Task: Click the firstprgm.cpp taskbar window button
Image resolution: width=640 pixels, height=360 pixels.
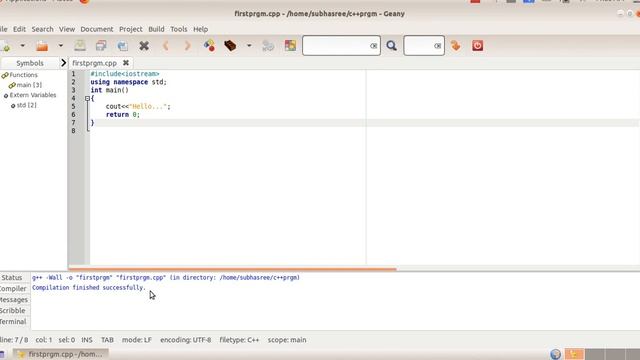Action: (60, 354)
